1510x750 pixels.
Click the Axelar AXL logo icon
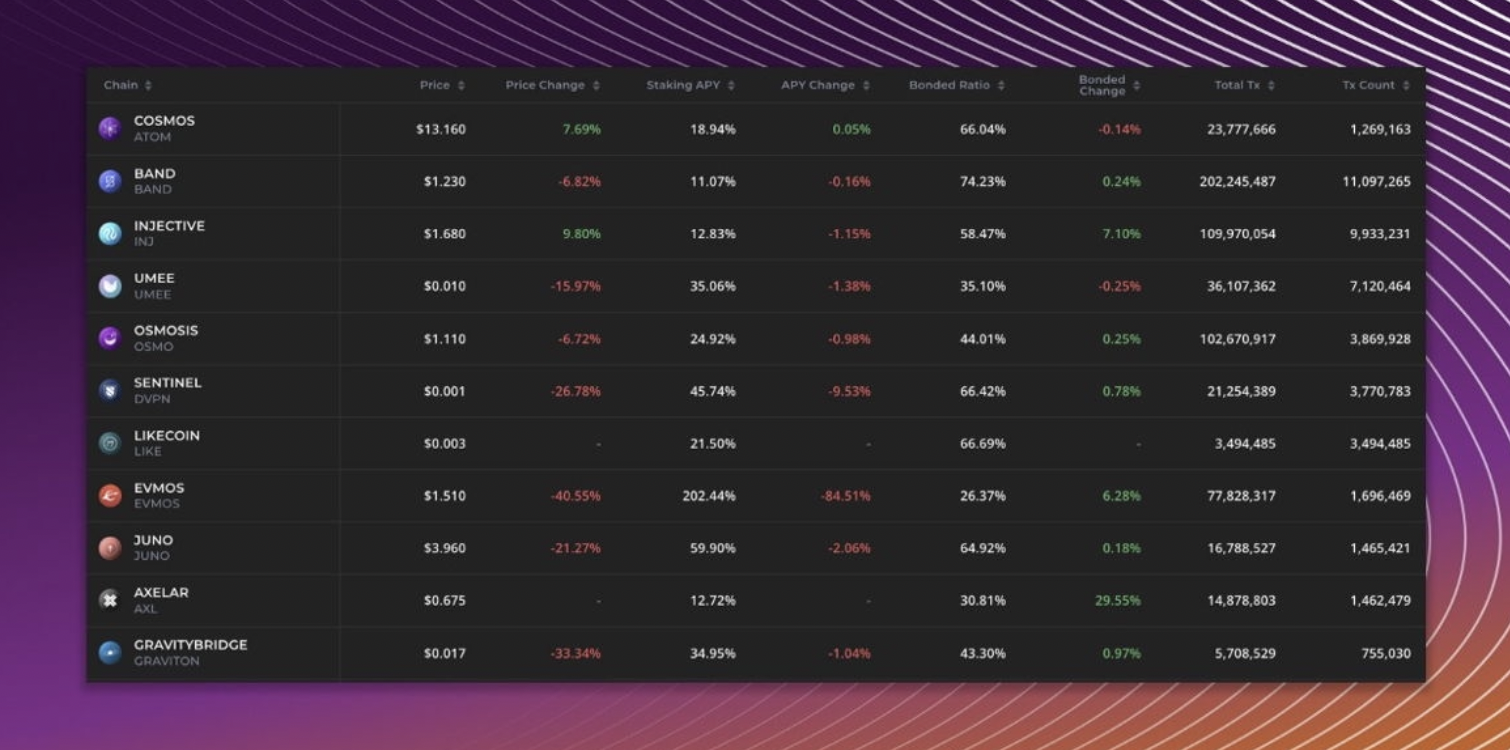(110, 600)
